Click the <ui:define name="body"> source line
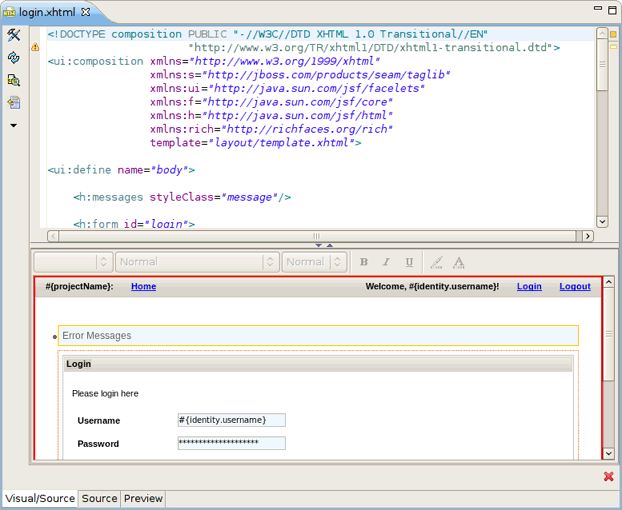622x510 pixels. tap(121, 170)
